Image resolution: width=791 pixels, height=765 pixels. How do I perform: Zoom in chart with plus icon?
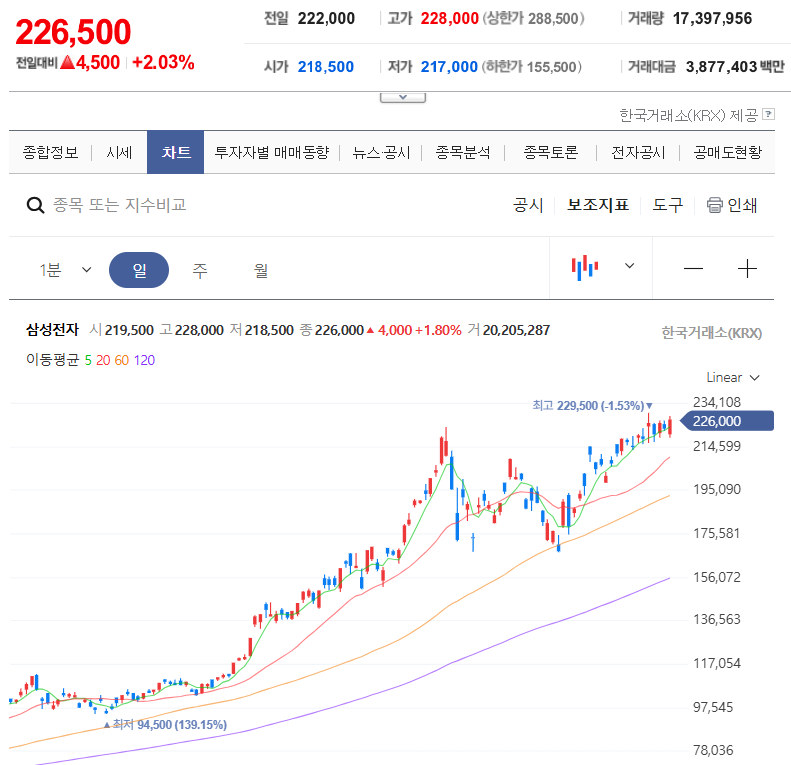click(747, 268)
